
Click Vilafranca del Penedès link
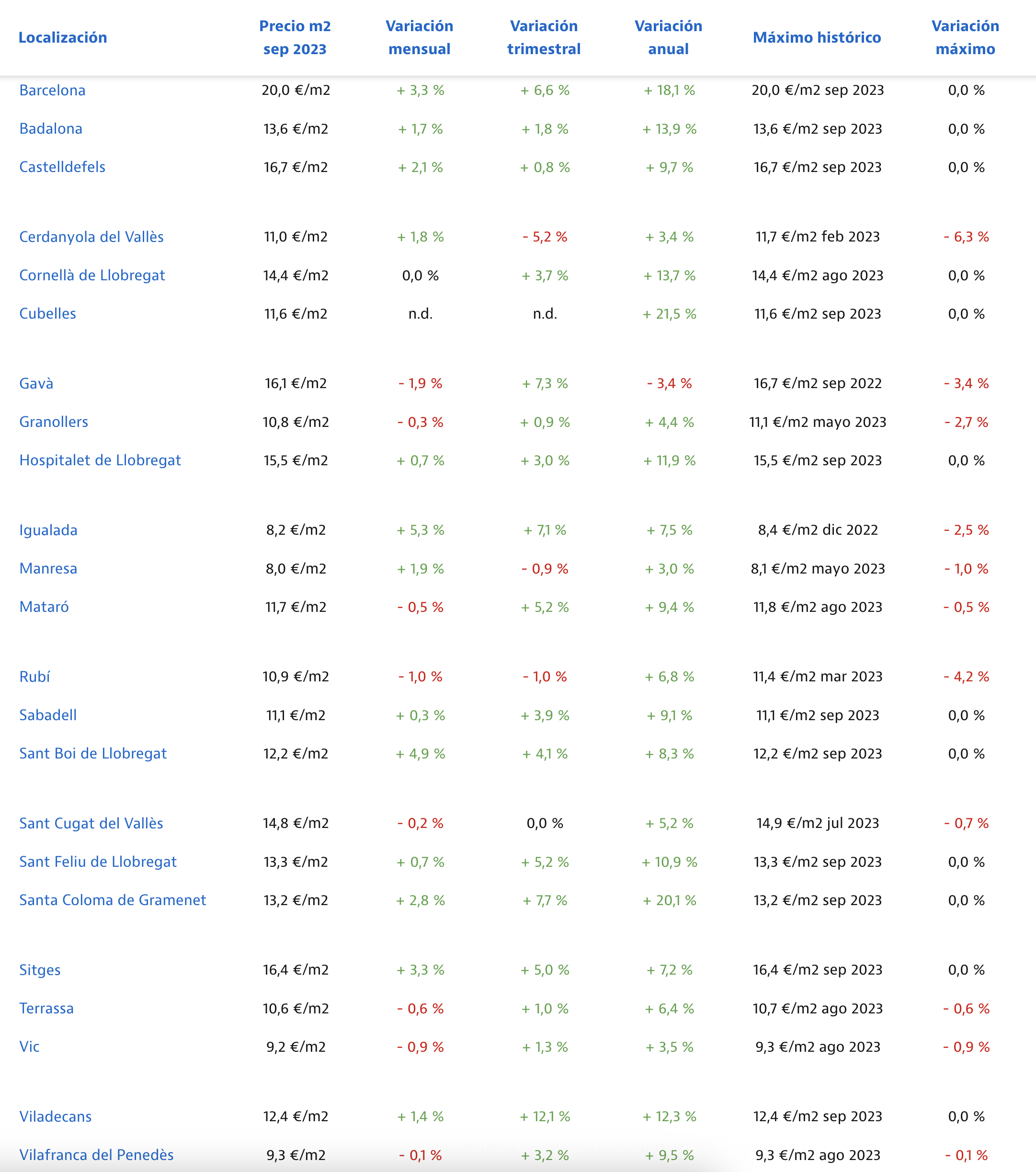point(96,1155)
